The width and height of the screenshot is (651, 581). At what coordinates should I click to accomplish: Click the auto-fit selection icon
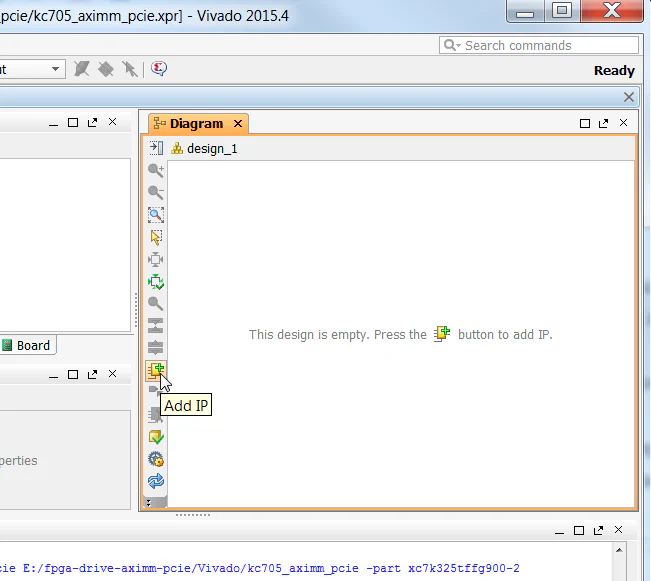(x=156, y=260)
